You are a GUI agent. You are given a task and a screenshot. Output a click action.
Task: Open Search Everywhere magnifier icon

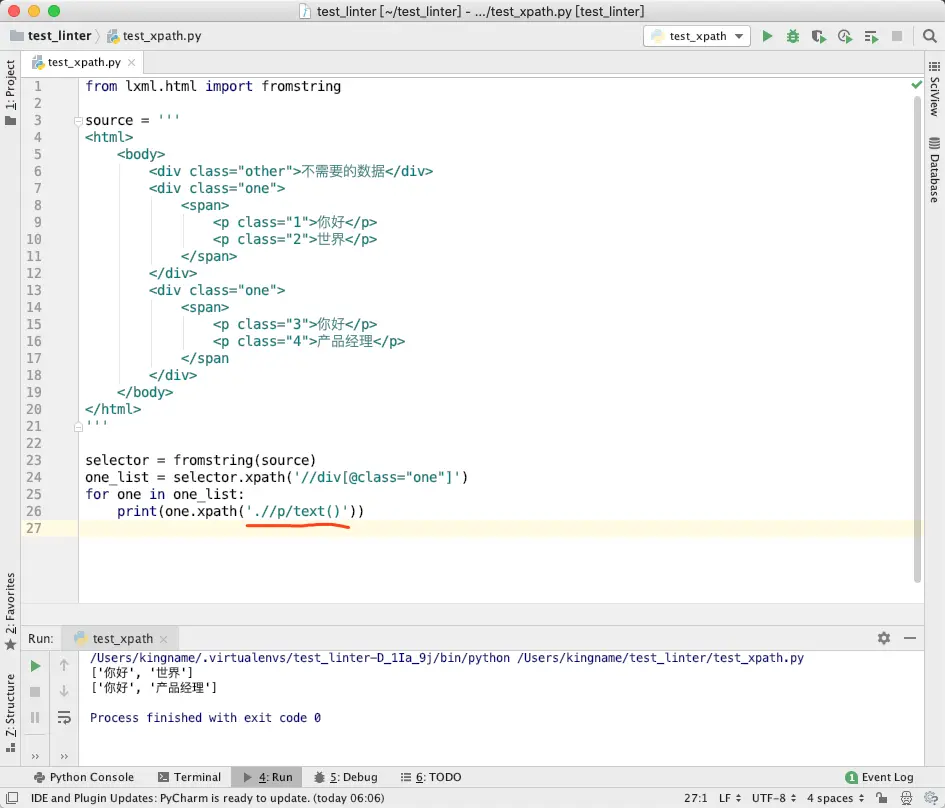pyautogui.click(x=929, y=36)
